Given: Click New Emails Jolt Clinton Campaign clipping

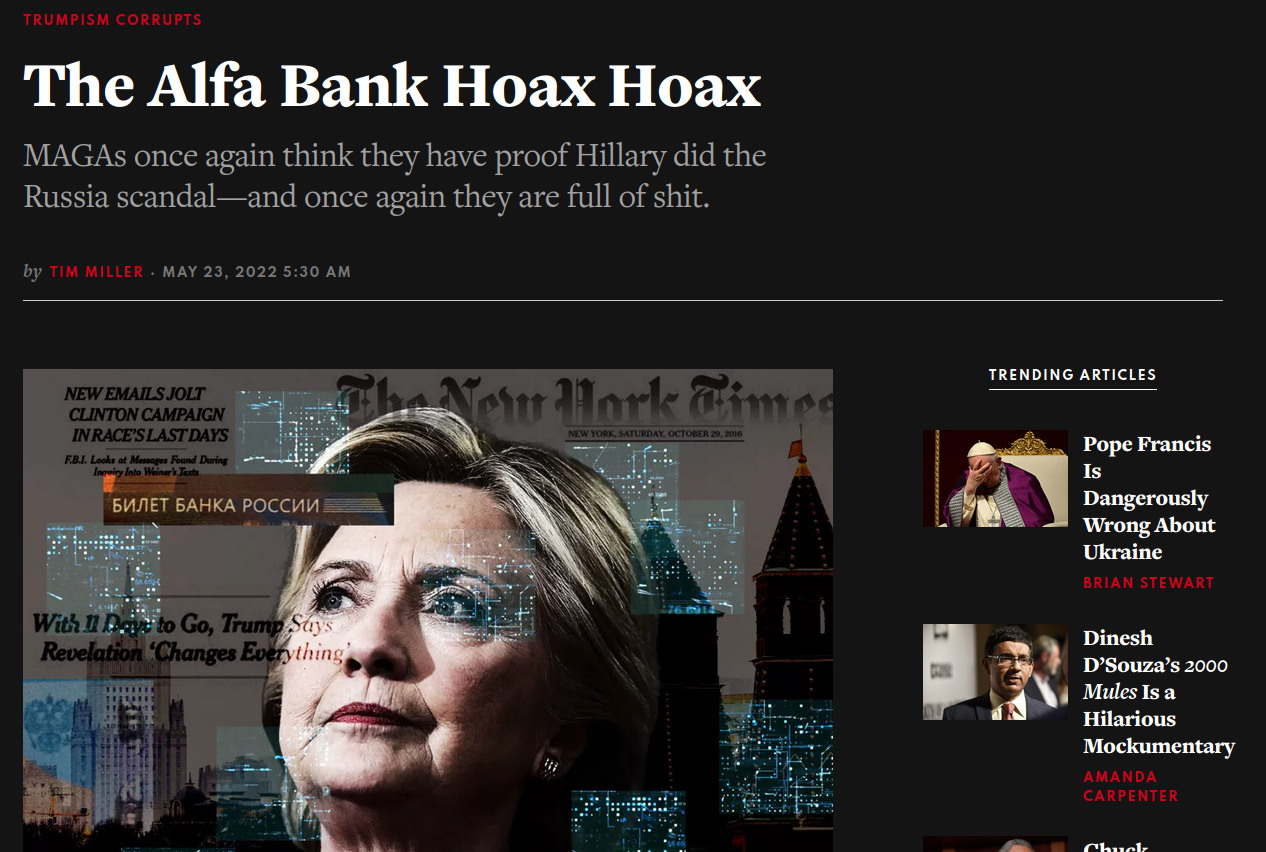Looking at the screenshot, I should click(x=147, y=414).
